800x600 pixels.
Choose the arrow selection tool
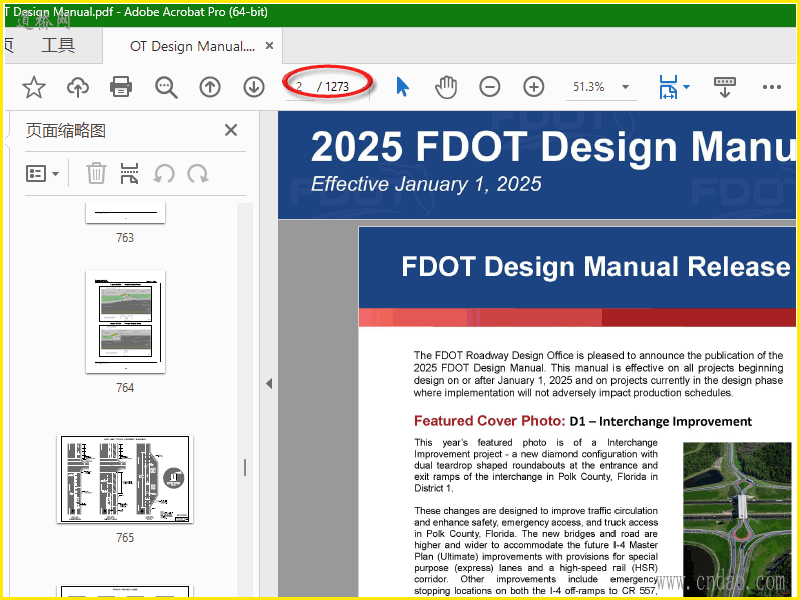click(x=402, y=87)
